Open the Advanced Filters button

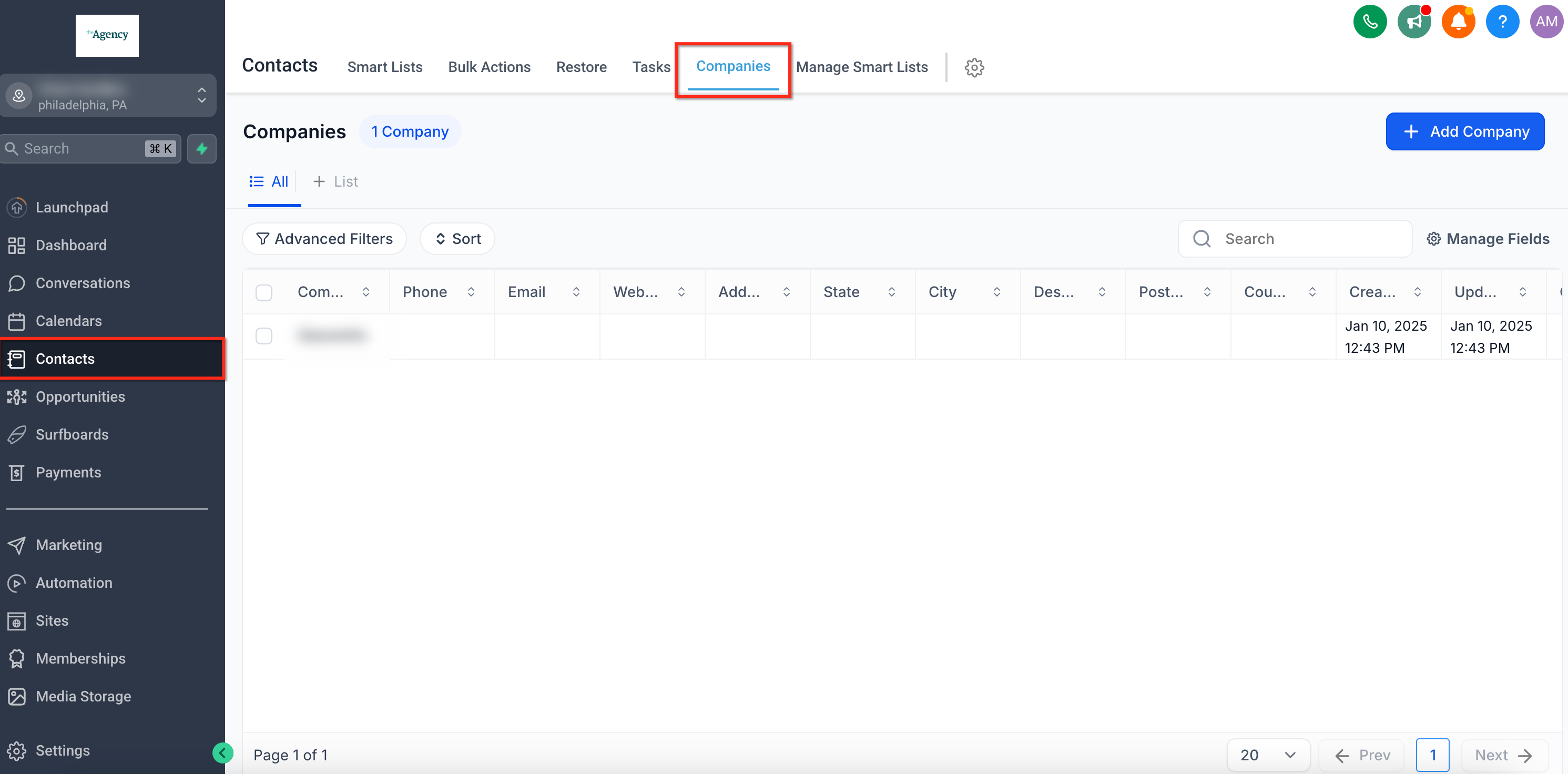click(324, 239)
